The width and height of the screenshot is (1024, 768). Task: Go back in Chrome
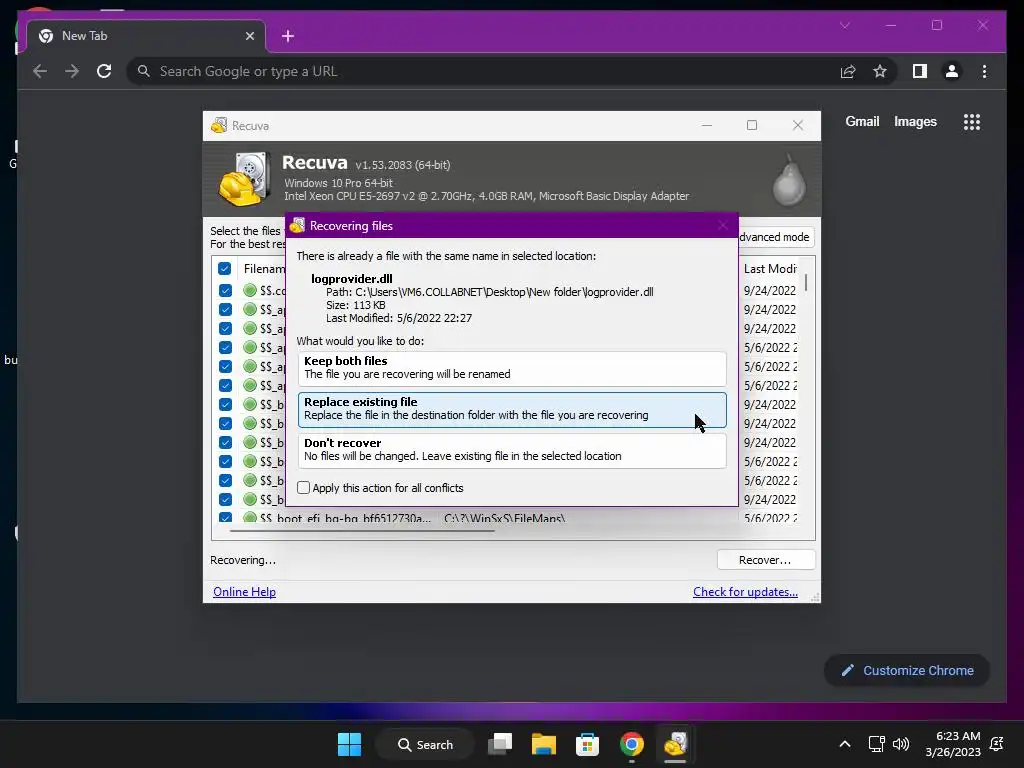pos(40,71)
